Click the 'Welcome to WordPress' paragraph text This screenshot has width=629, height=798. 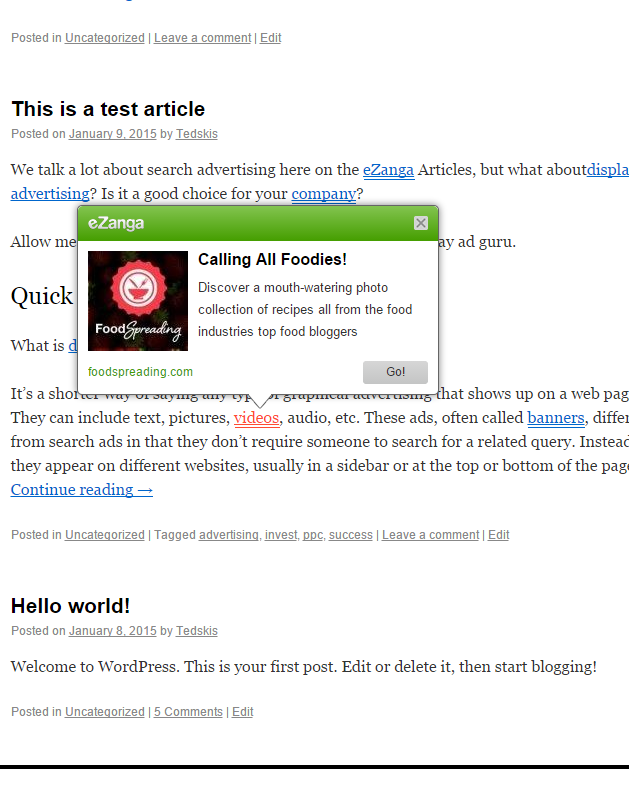click(303, 667)
